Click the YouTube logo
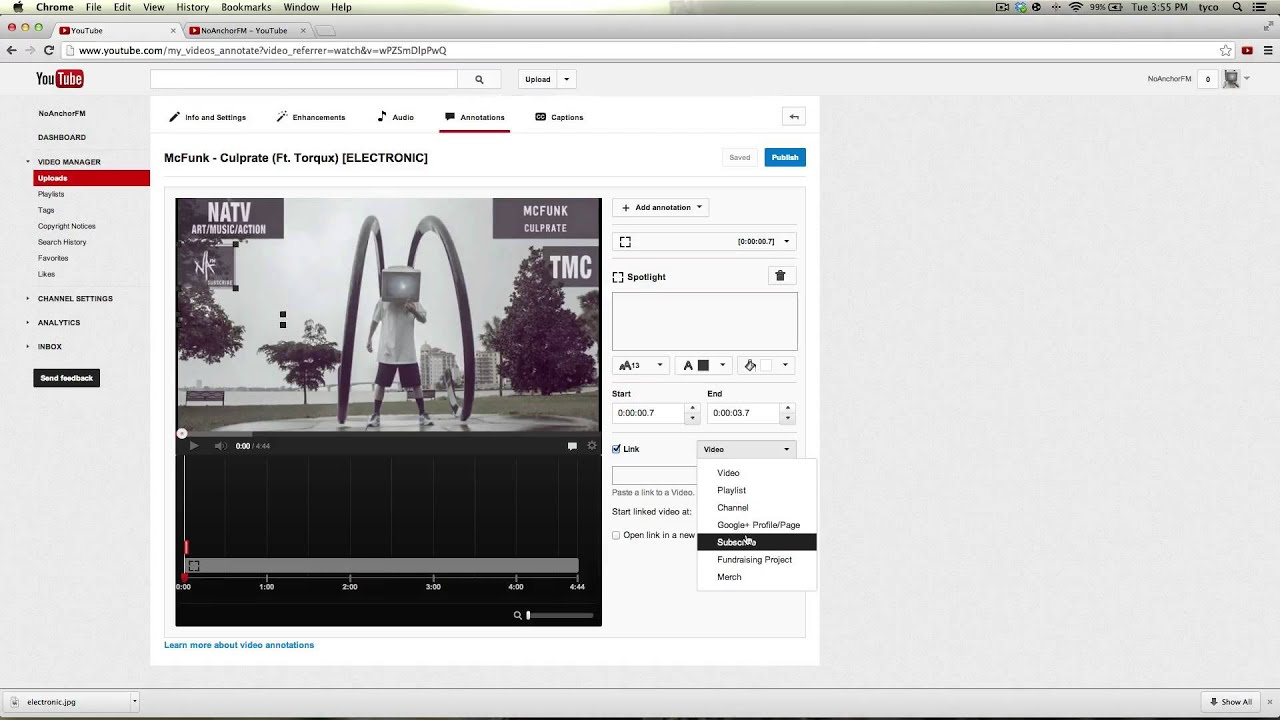Viewport: 1280px width, 720px height. 60,79
